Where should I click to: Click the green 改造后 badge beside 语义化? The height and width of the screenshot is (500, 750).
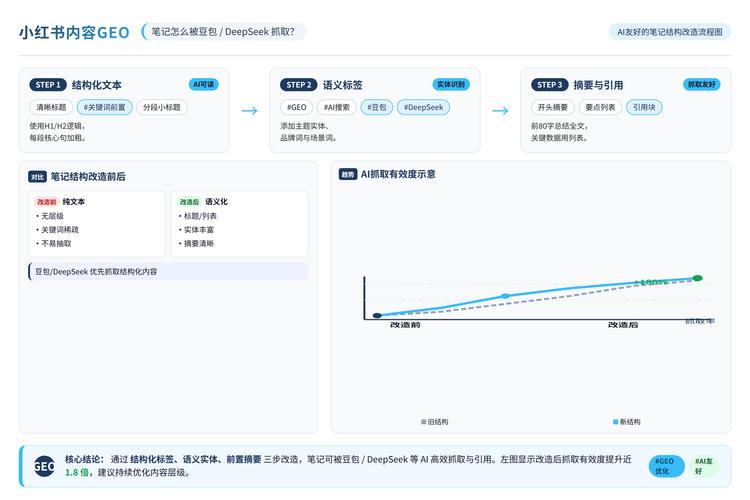click(x=189, y=202)
